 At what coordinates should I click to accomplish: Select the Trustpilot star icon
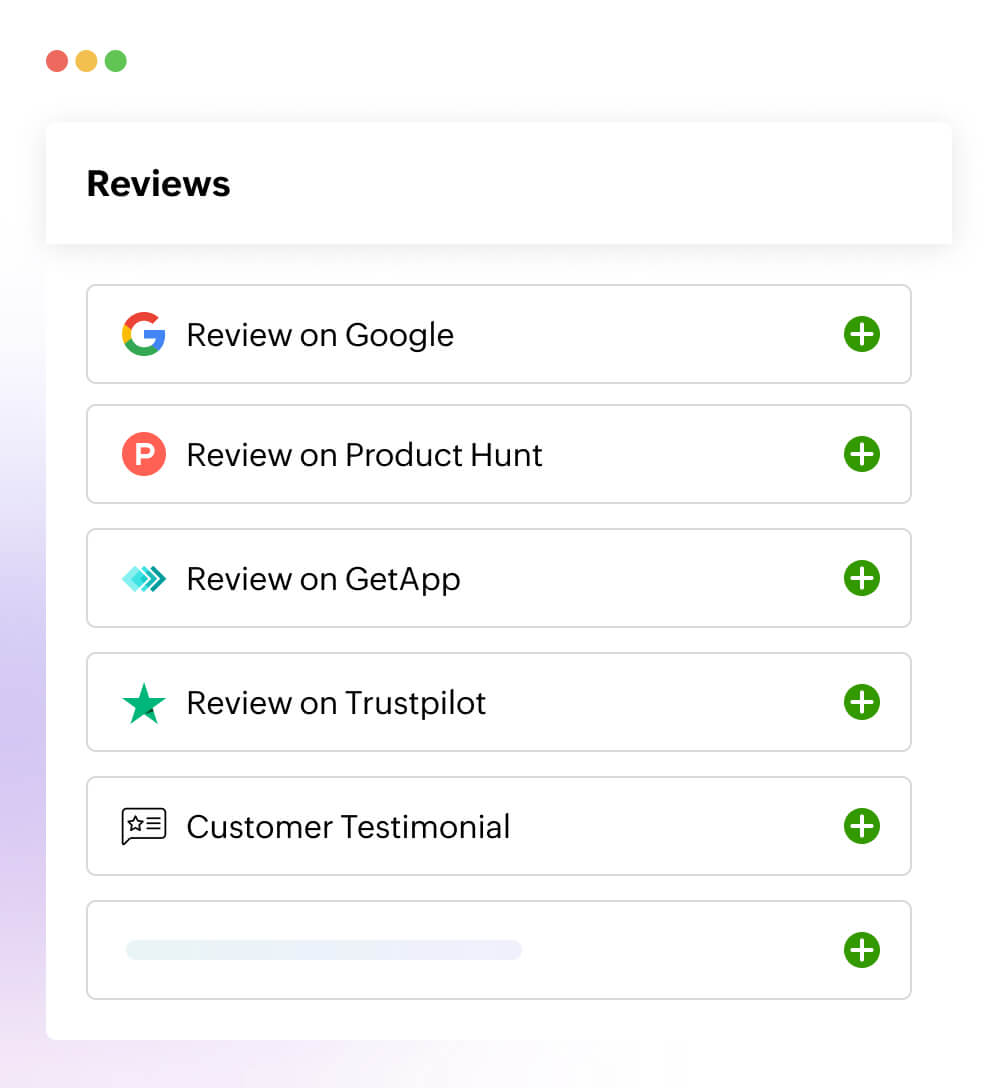143,702
